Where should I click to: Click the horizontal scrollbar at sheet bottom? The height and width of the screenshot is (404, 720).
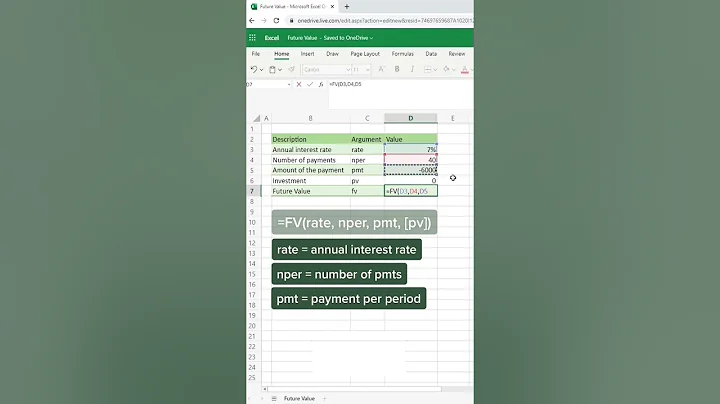pyautogui.click(x=354, y=389)
